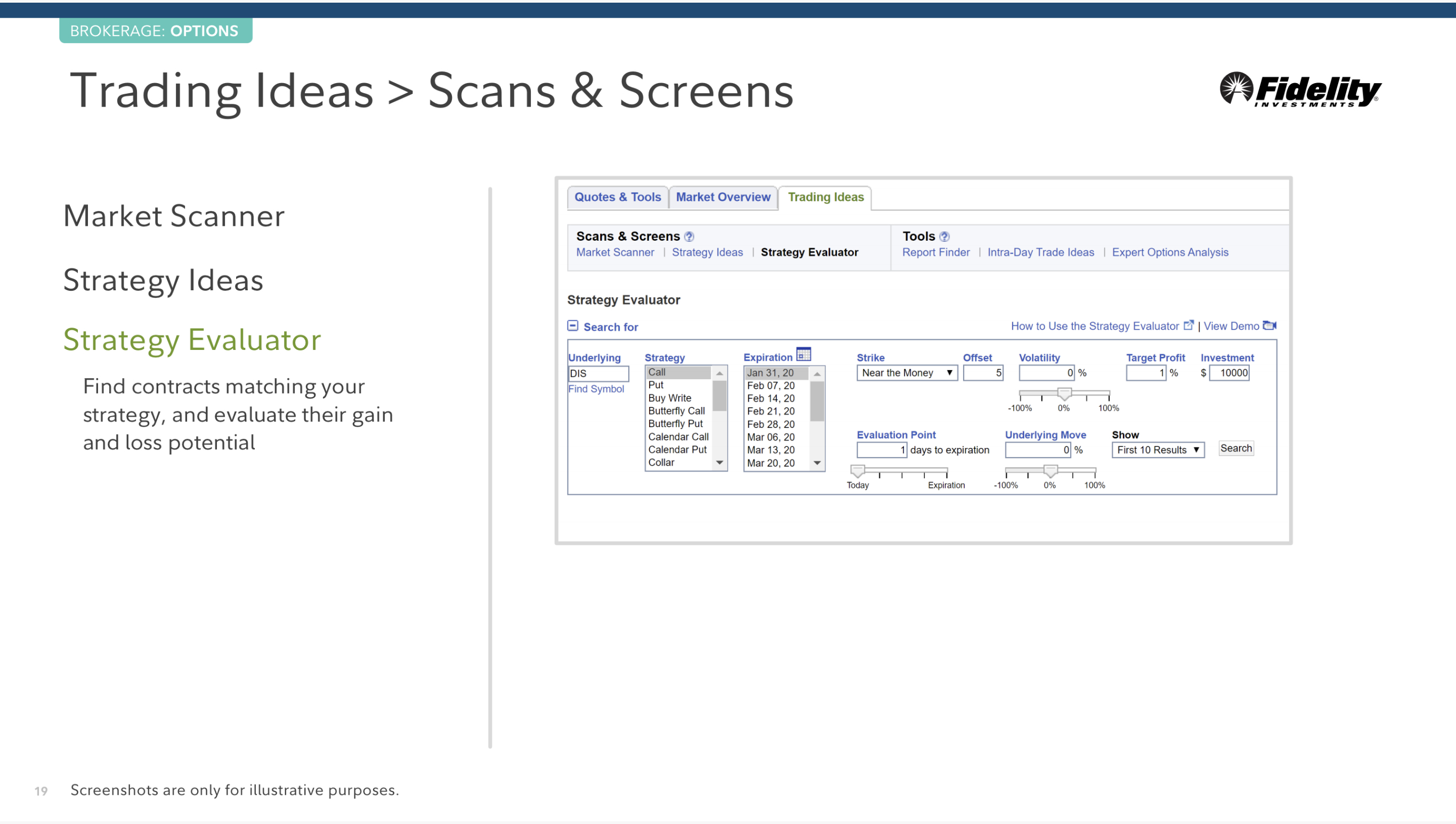This screenshot has width=1456, height=824.
Task: Open the First 10 Results dropdown
Action: (x=1158, y=450)
